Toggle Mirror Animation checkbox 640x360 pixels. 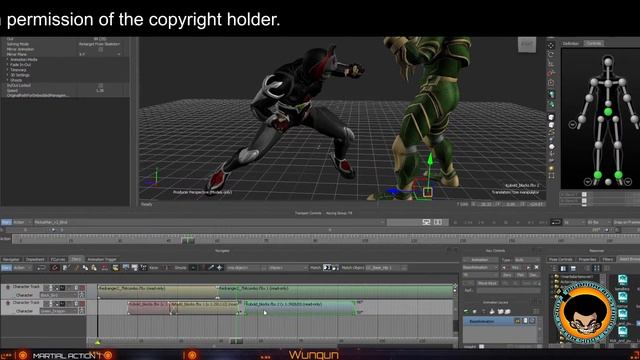tap(100, 49)
